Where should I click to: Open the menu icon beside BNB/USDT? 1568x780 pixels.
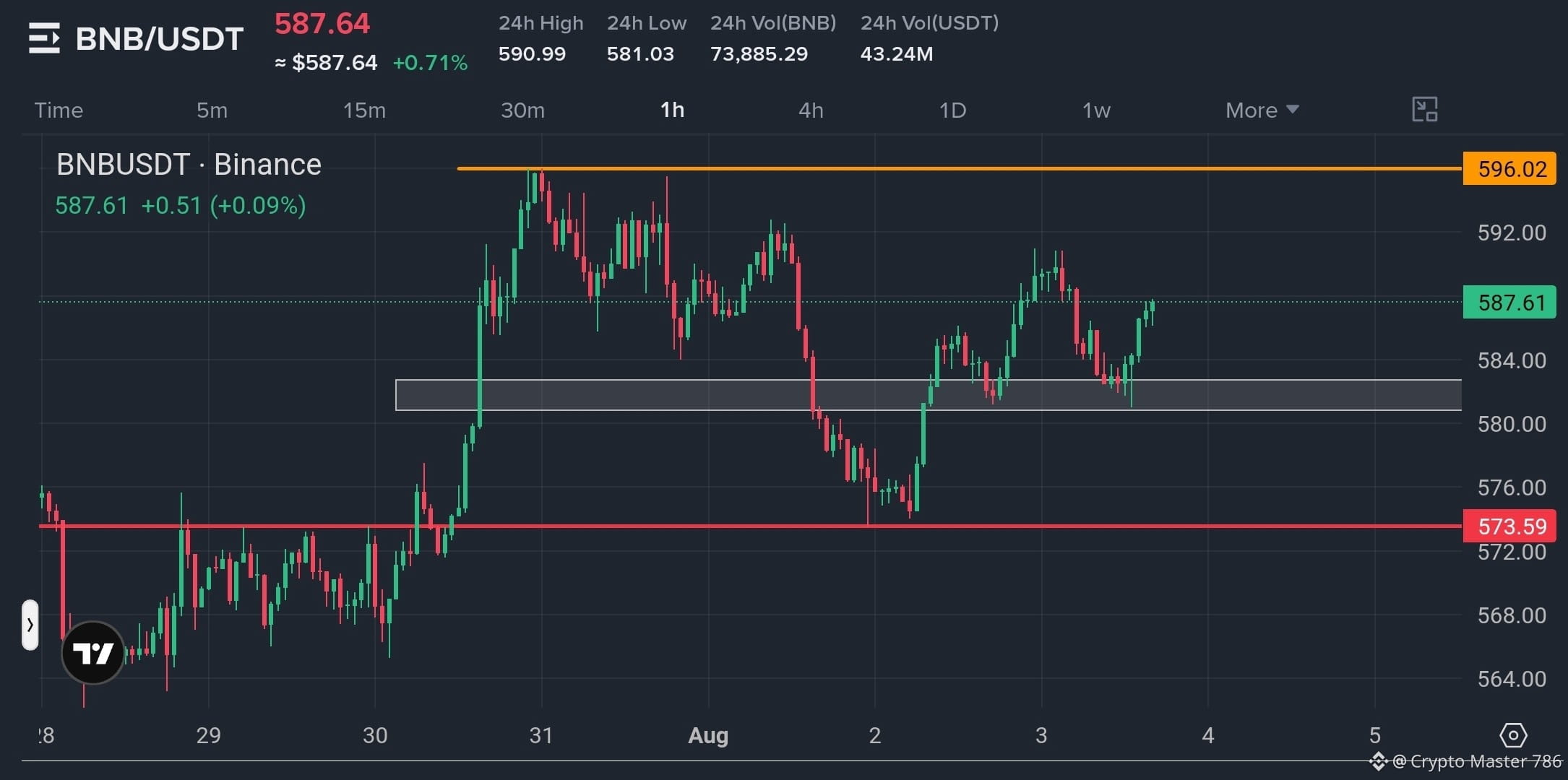coord(44,38)
